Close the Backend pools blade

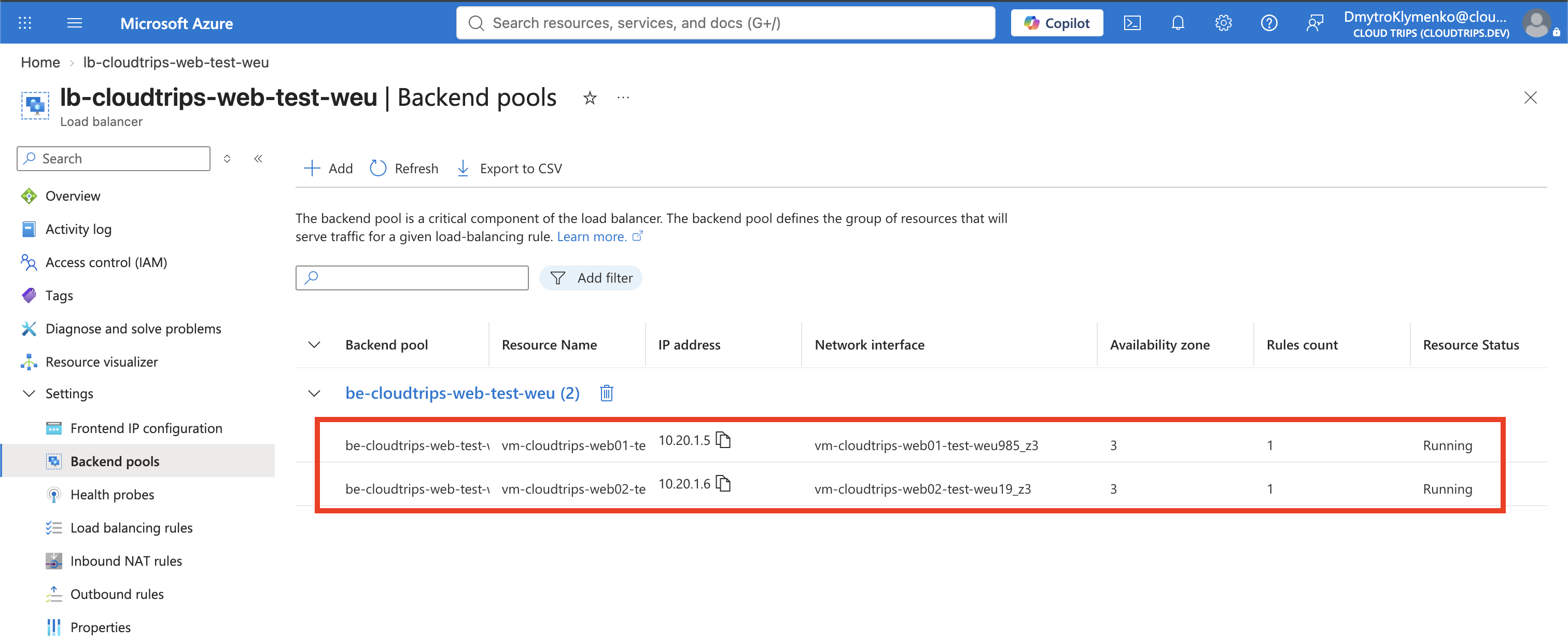pos(1530,97)
